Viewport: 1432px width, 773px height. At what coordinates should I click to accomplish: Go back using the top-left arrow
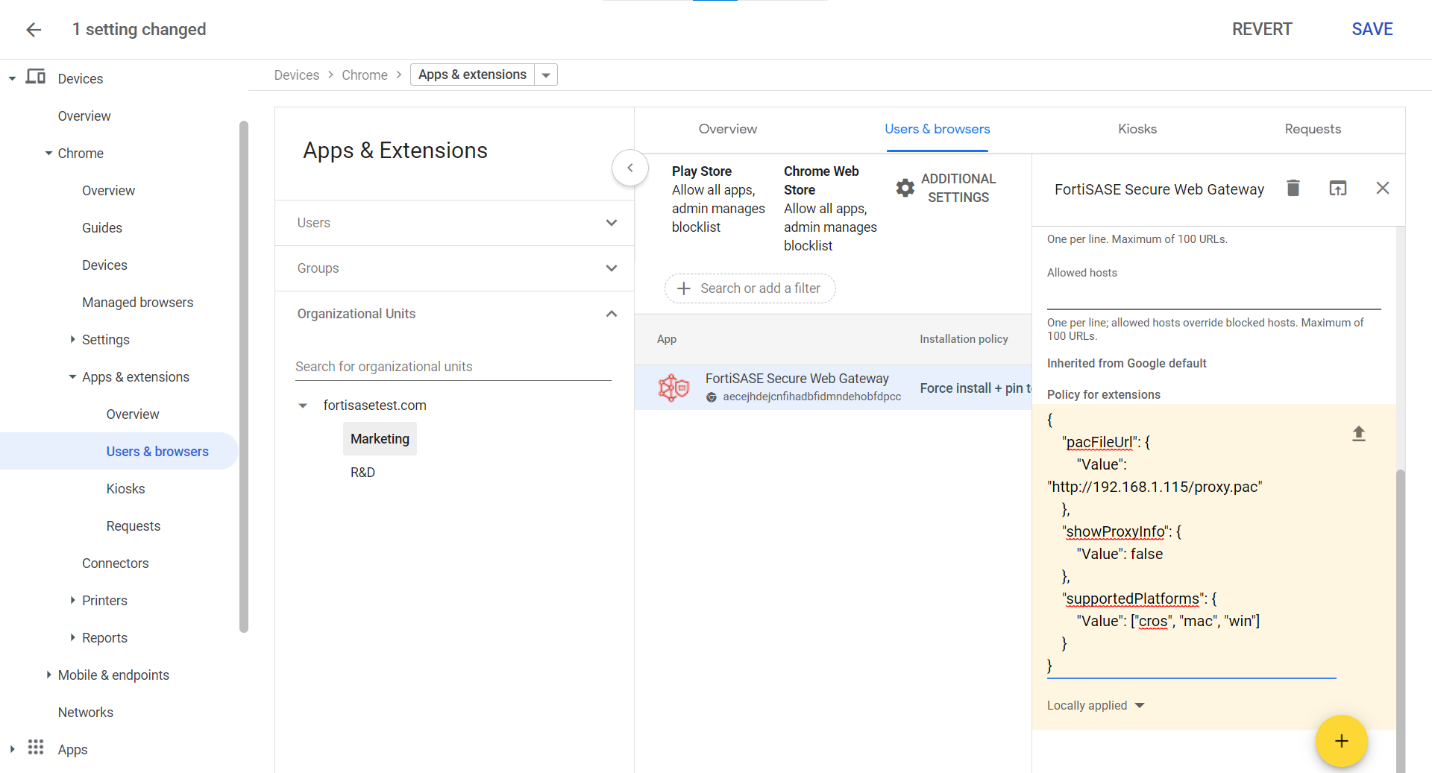click(33, 29)
